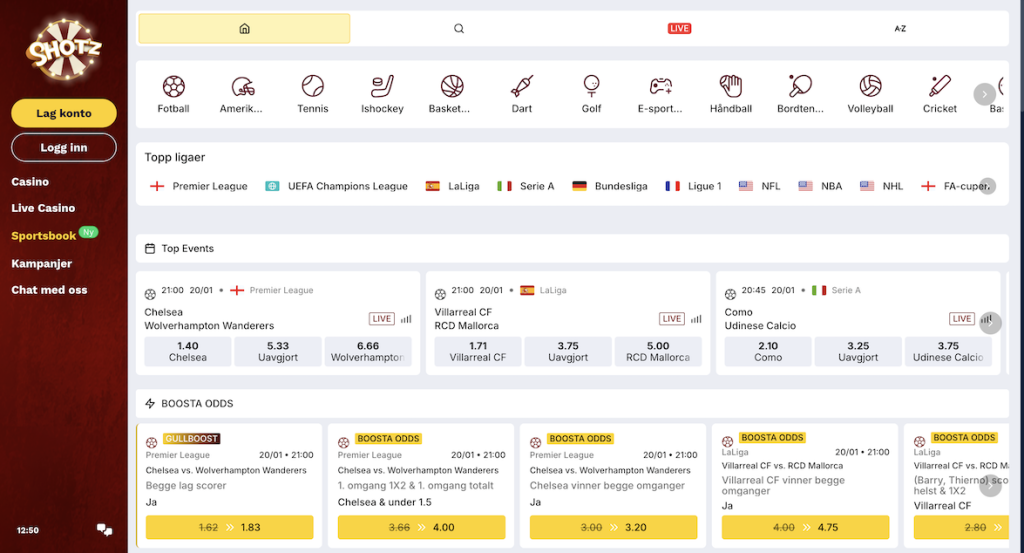This screenshot has height=553, width=1024.
Task: Open Casino in sidebar menu
Action: 30,182
